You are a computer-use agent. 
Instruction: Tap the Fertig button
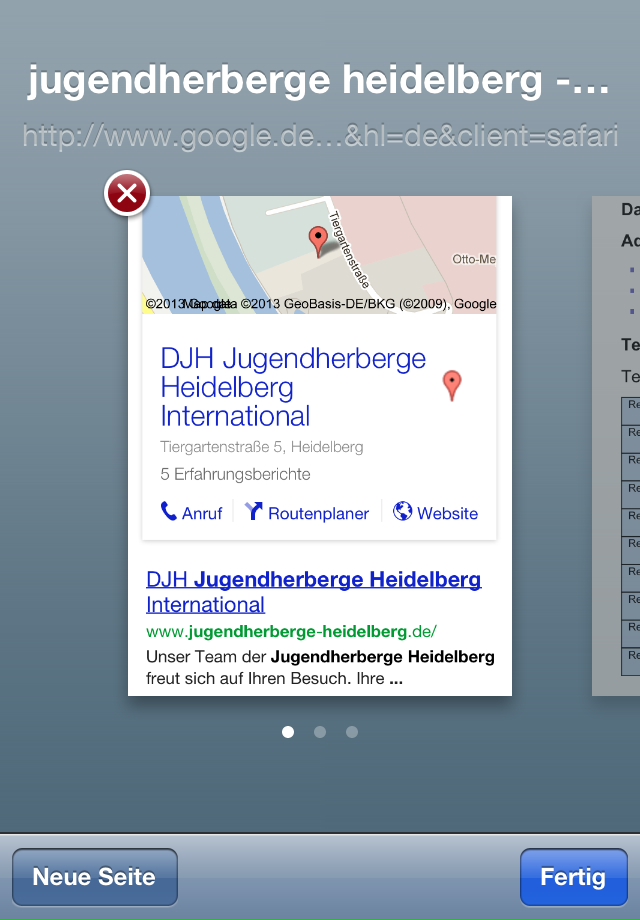pyautogui.click(x=573, y=877)
